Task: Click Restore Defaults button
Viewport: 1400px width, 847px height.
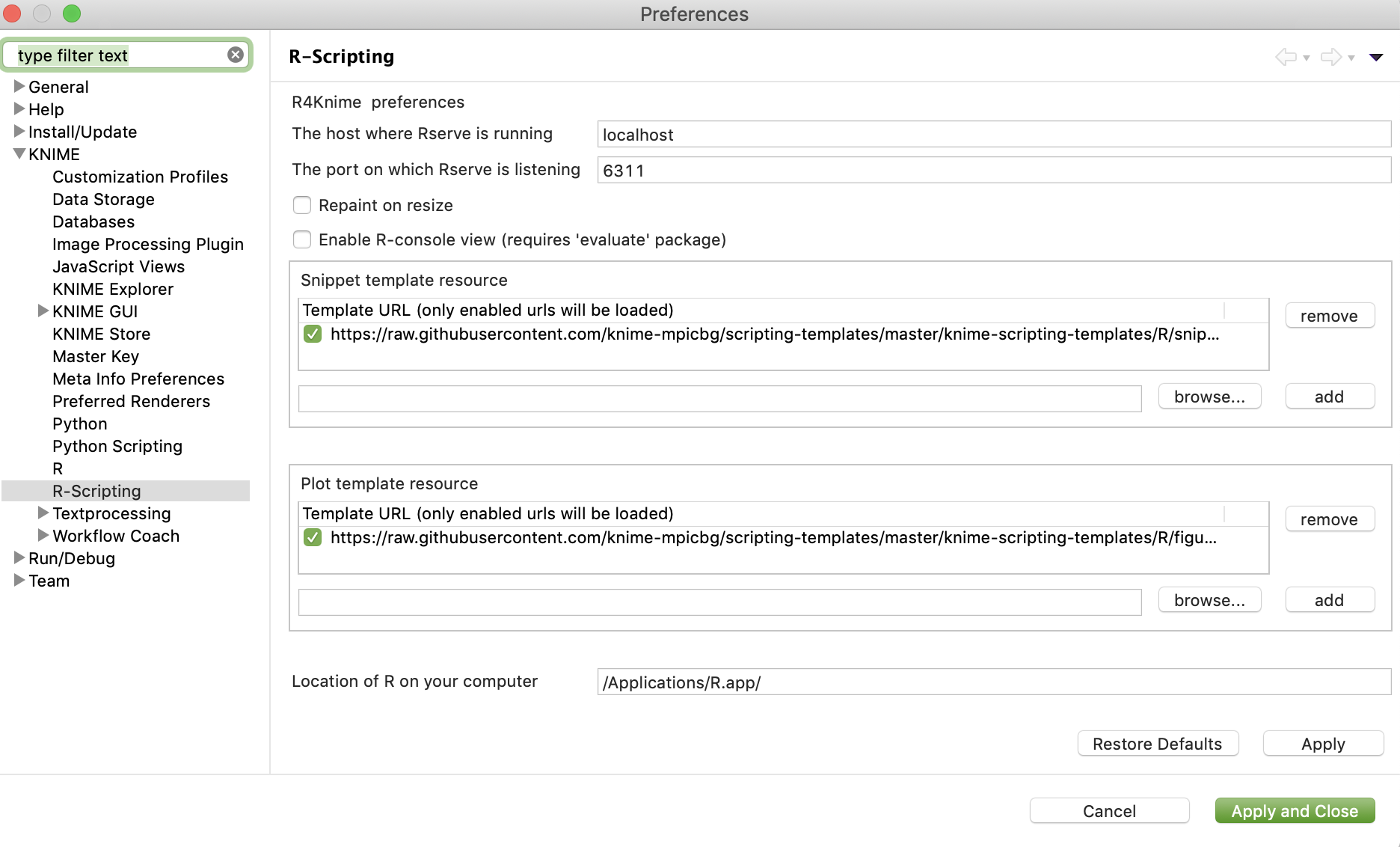Action: point(1158,744)
